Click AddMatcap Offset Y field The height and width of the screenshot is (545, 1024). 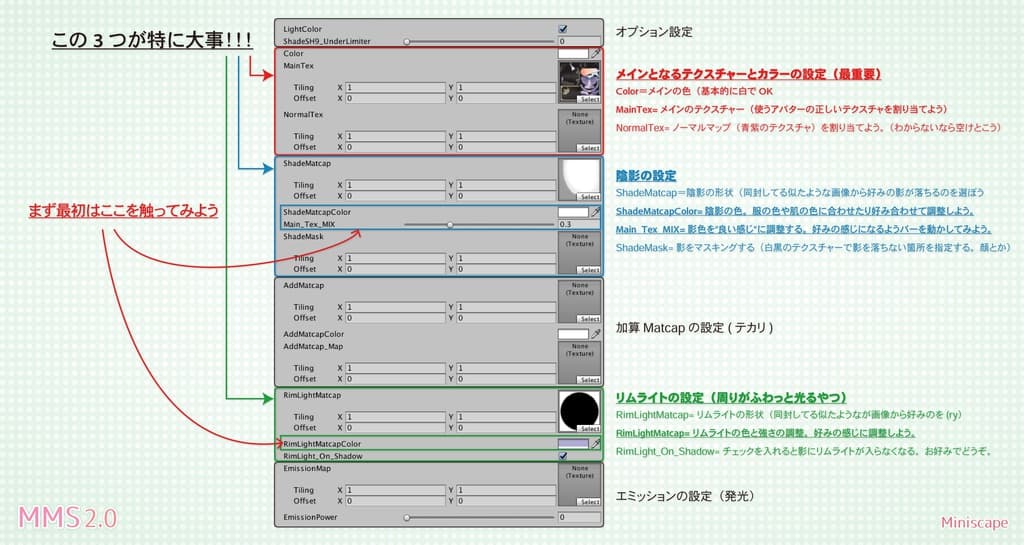pyautogui.click(x=506, y=318)
